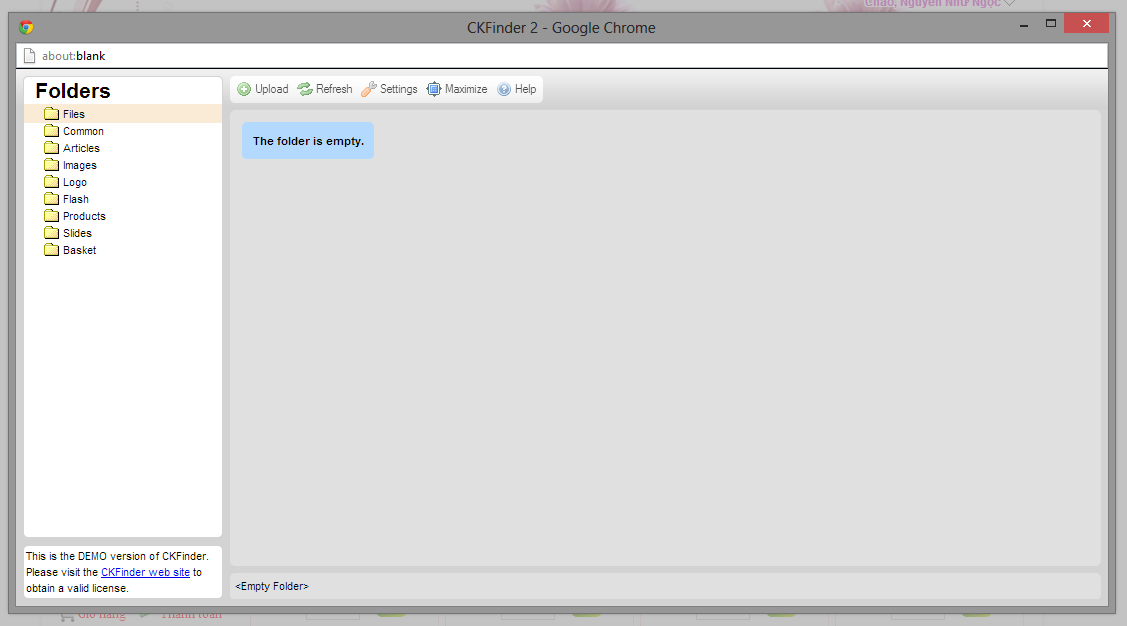Select the Images folder name
Image resolution: width=1127 pixels, height=626 pixels.
80,165
